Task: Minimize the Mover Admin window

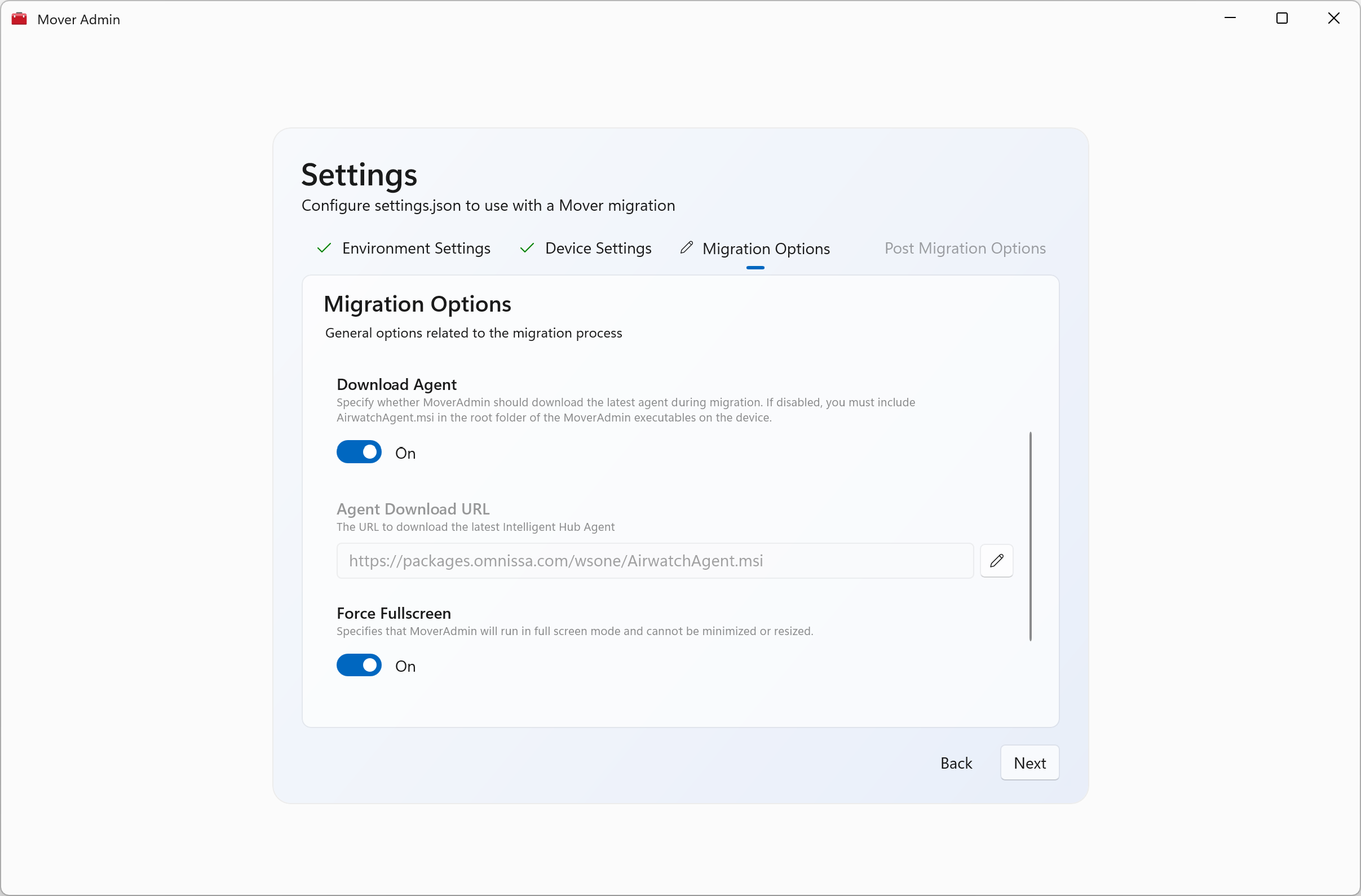Action: [x=1230, y=18]
